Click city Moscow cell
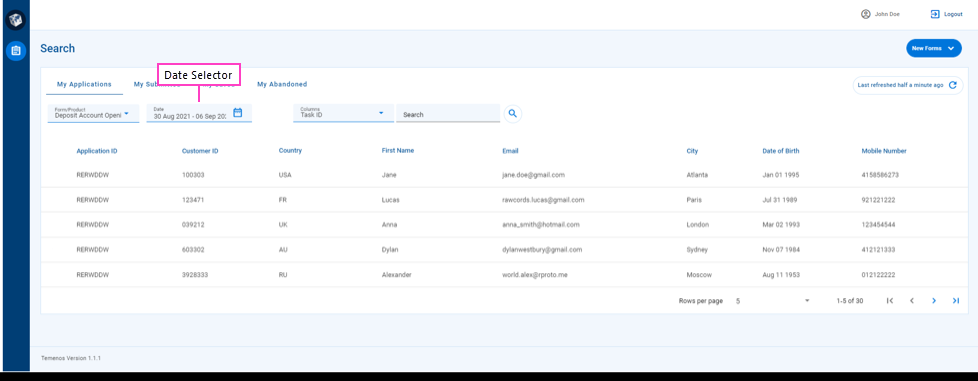The width and height of the screenshot is (978, 381). 699,274
